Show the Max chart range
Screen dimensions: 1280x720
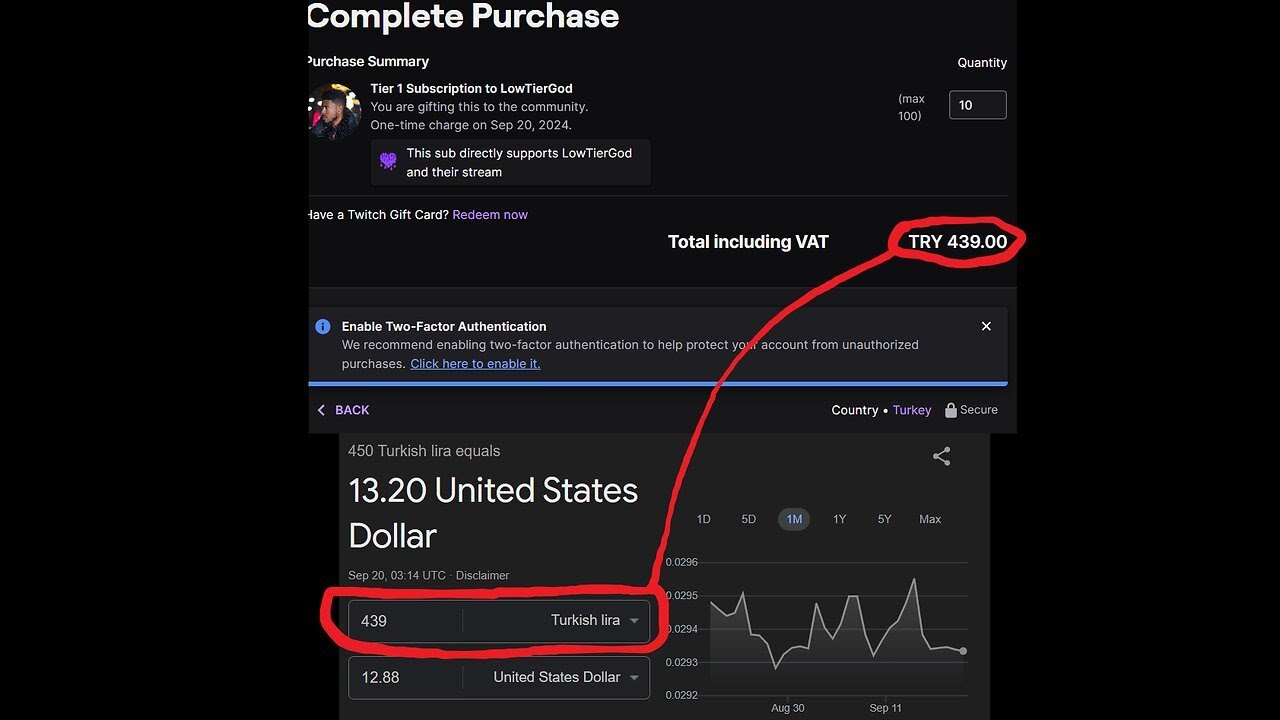930,519
